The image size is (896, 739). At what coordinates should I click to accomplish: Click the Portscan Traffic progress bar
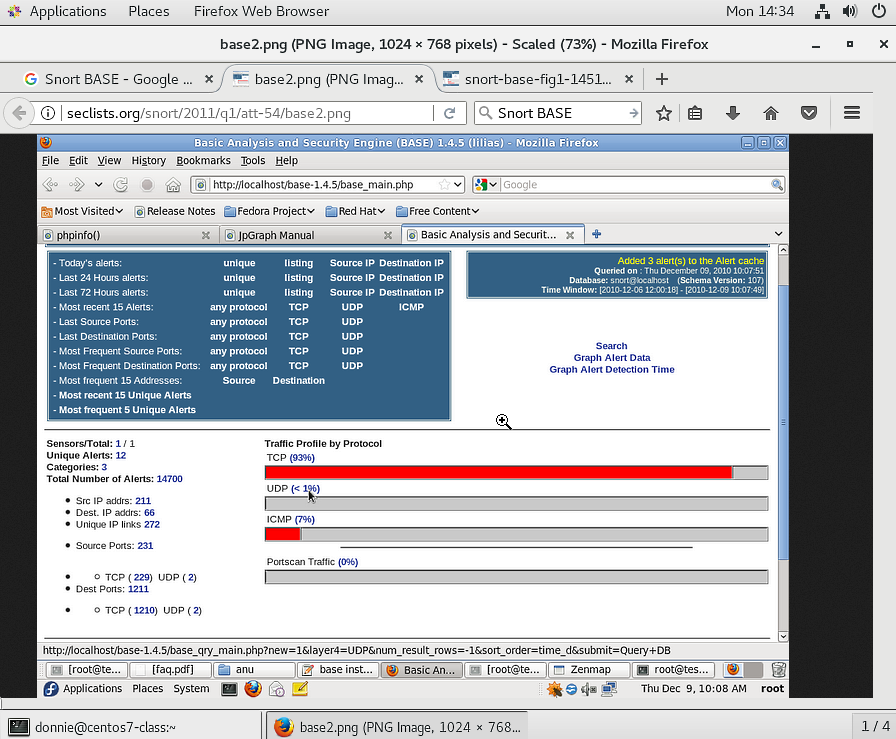click(517, 577)
